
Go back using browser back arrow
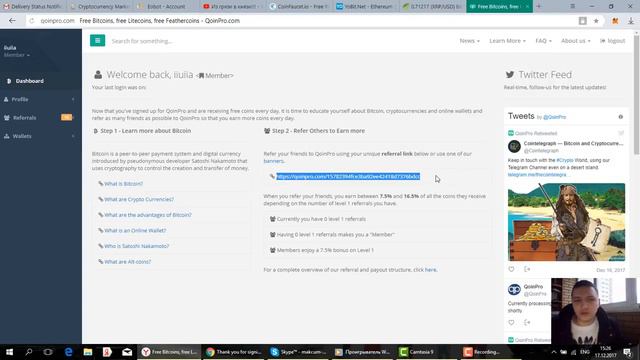pyautogui.click(x=12, y=20)
